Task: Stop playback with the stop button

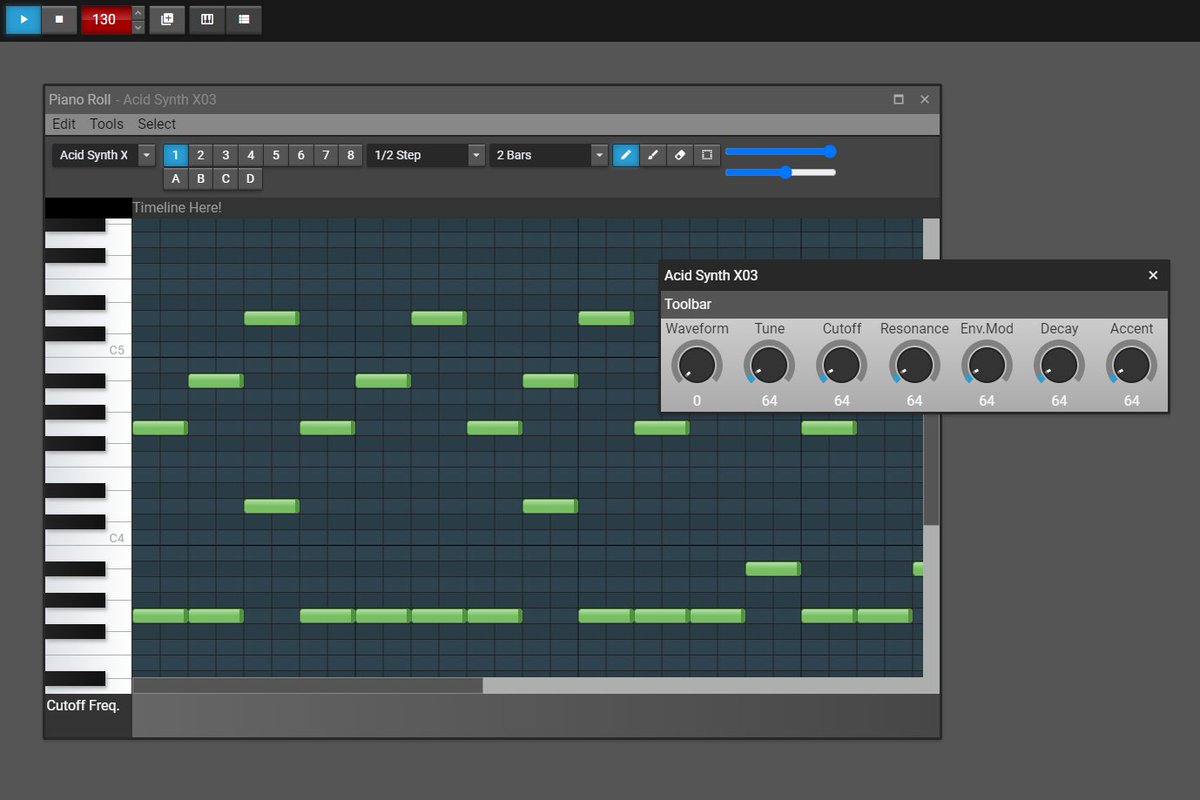Action: click(x=59, y=19)
